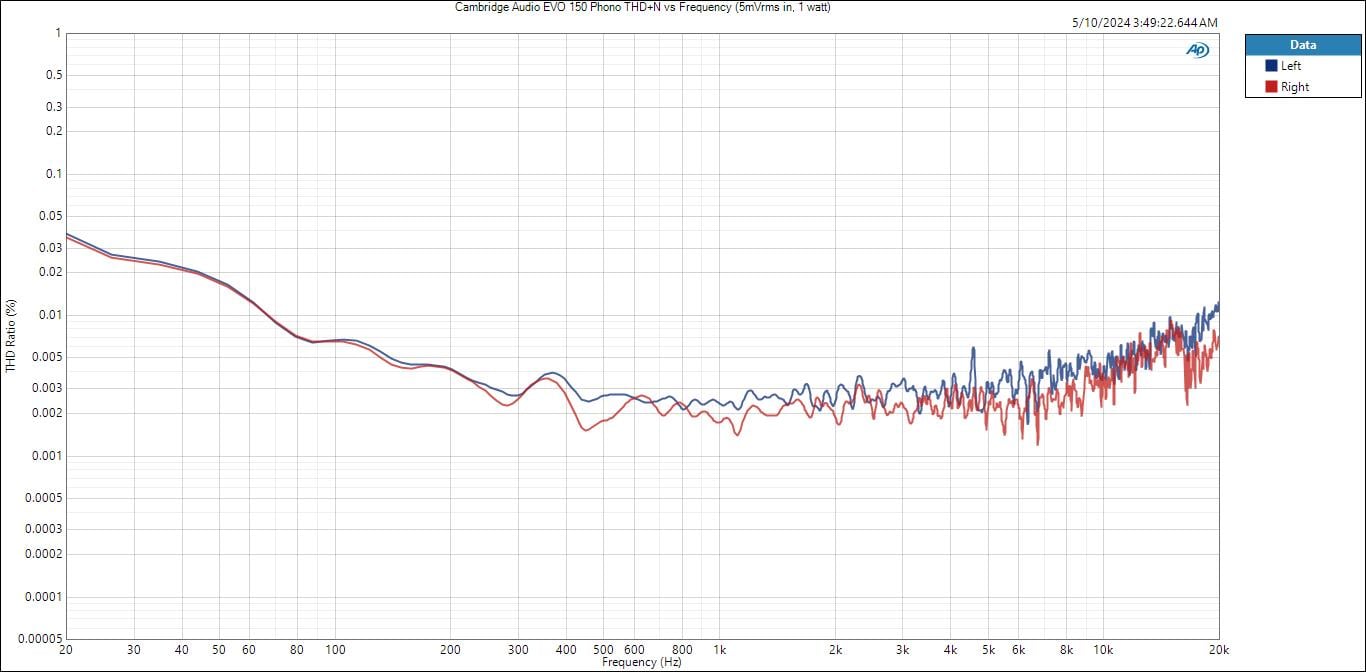This screenshot has width=1366, height=672.
Task: Click the AP logo in graph corner
Action: tap(1197, 50)
